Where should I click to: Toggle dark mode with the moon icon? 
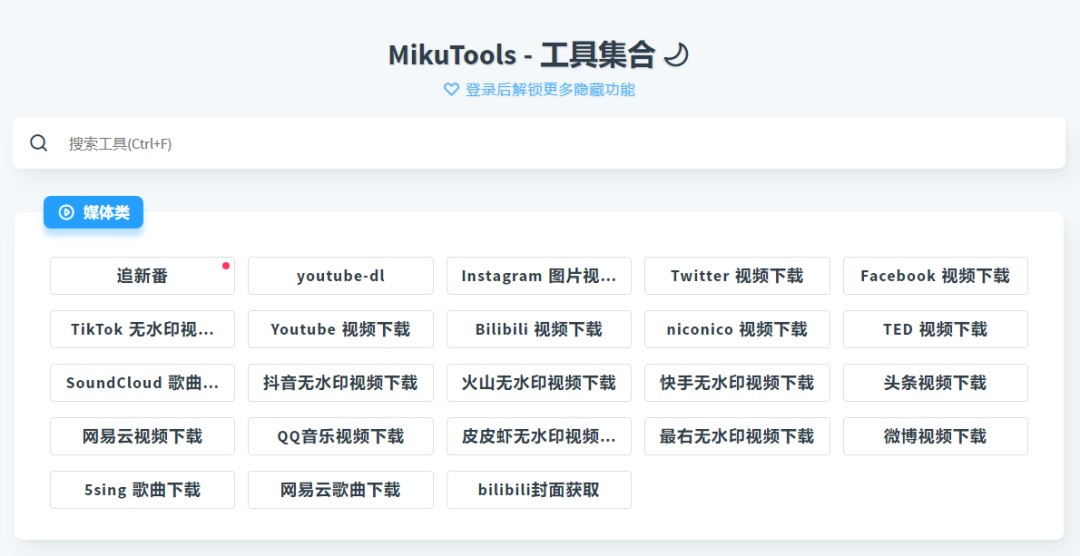(x=677, y=55)
